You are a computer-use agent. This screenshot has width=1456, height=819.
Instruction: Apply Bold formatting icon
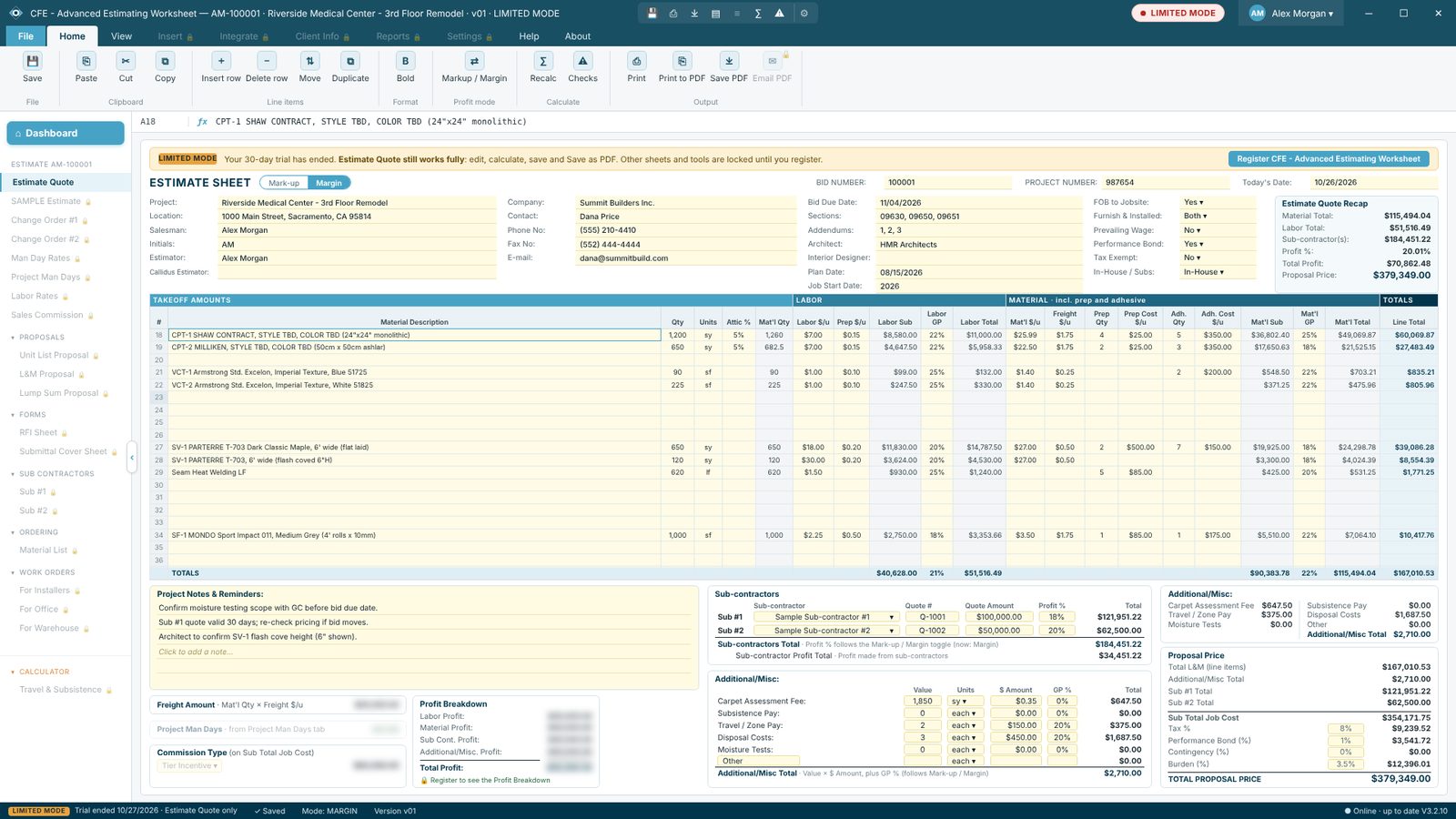[x=406, y=61]
